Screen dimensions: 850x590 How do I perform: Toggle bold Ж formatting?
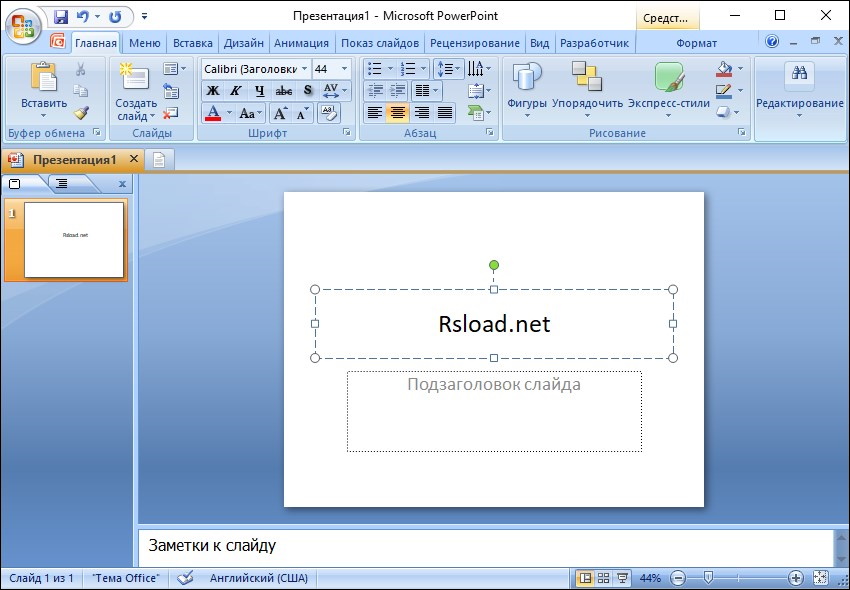(x=214, y=91)
